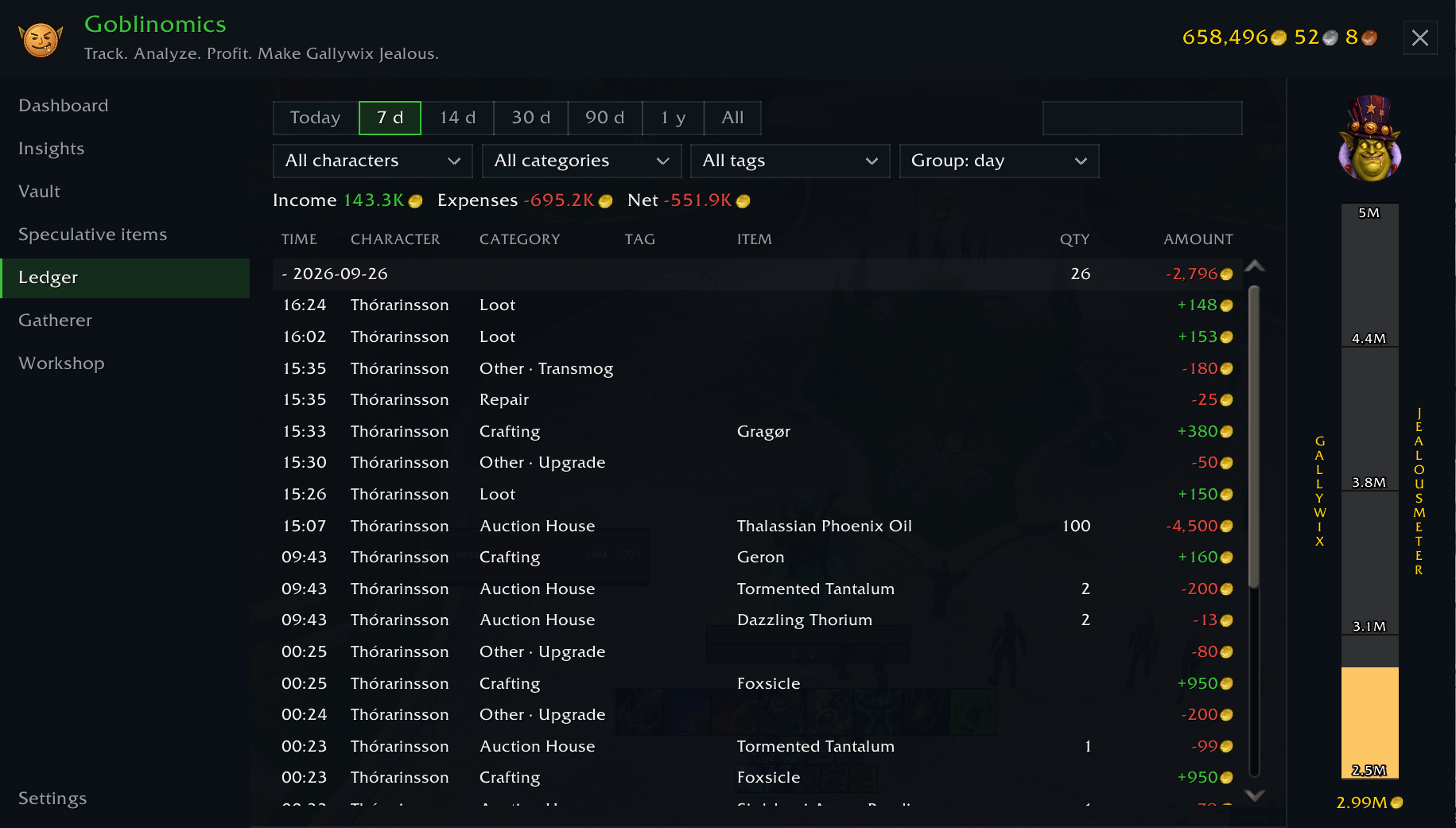Open the All categories dropdown

tap(582, 161)
